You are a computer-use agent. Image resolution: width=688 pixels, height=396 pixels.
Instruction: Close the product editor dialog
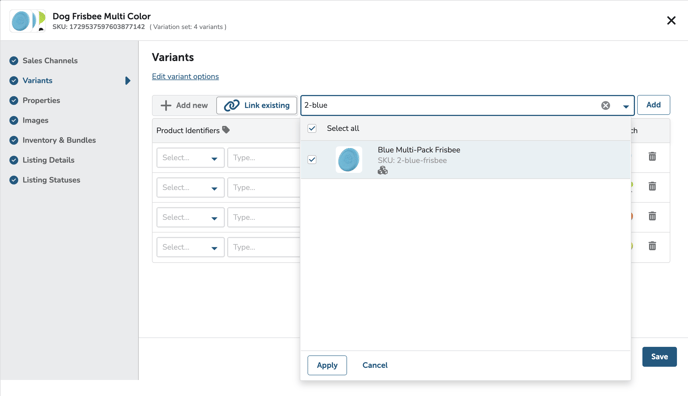pyautogui.click(x=671, y=20)
